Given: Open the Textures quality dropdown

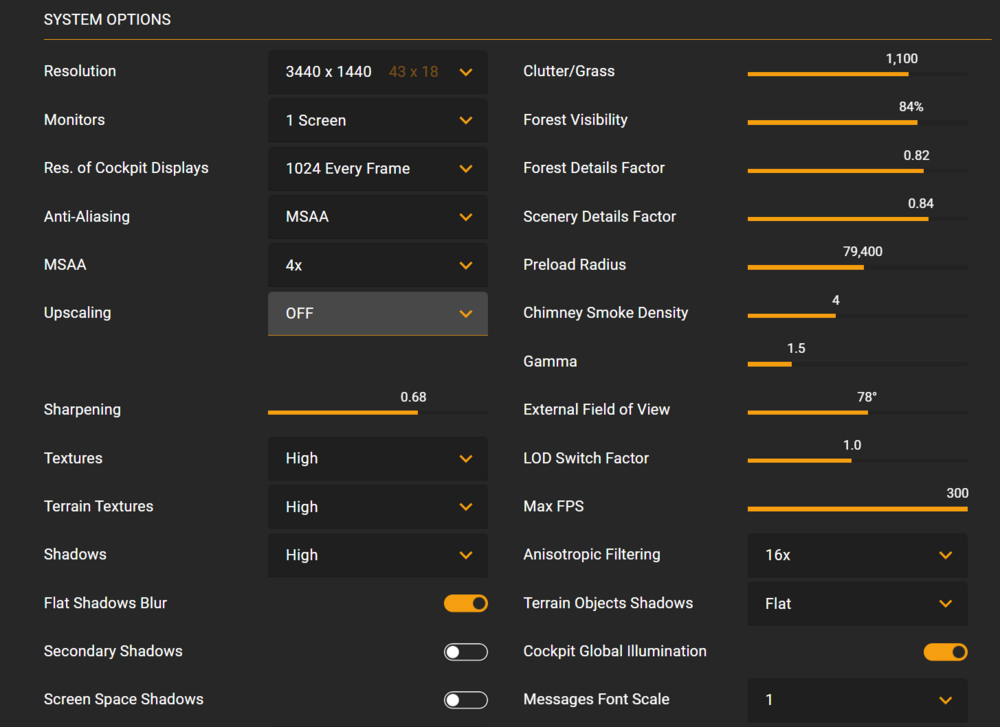Looking at the screenshot, I should coord(377,458).
